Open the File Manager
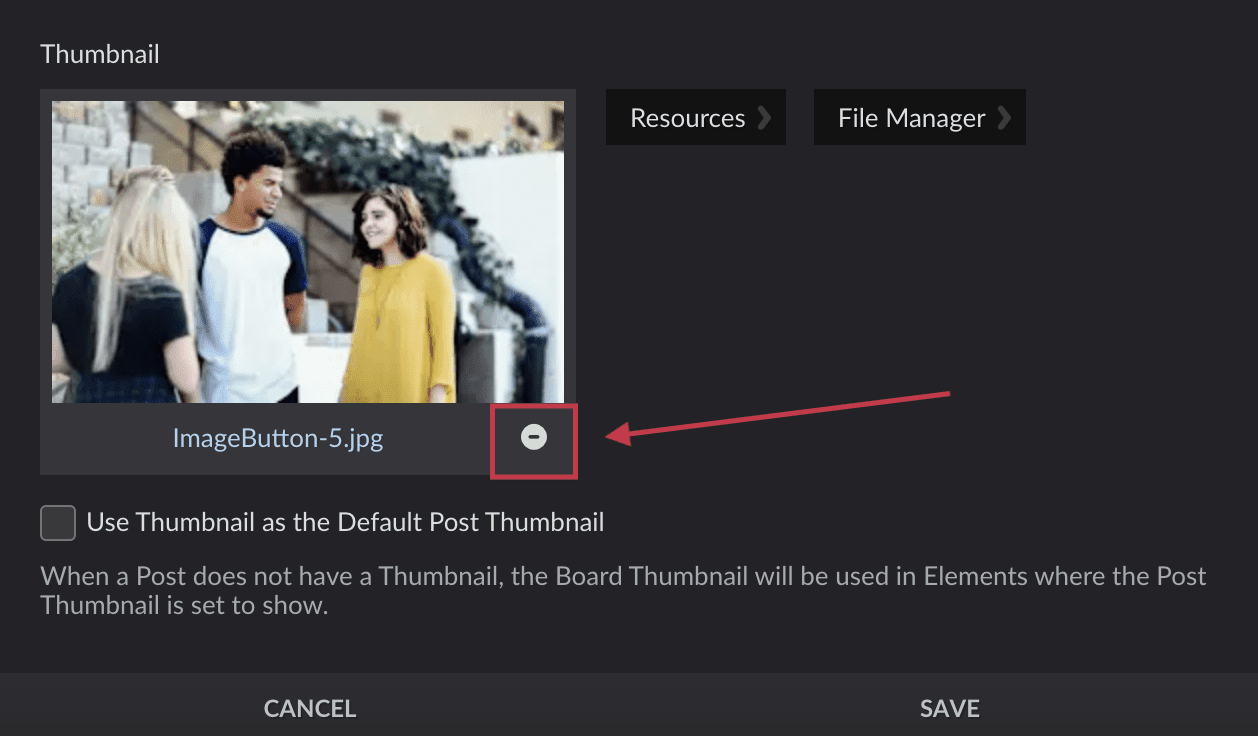The image size is (1258, 736). [x=920, y=118]
